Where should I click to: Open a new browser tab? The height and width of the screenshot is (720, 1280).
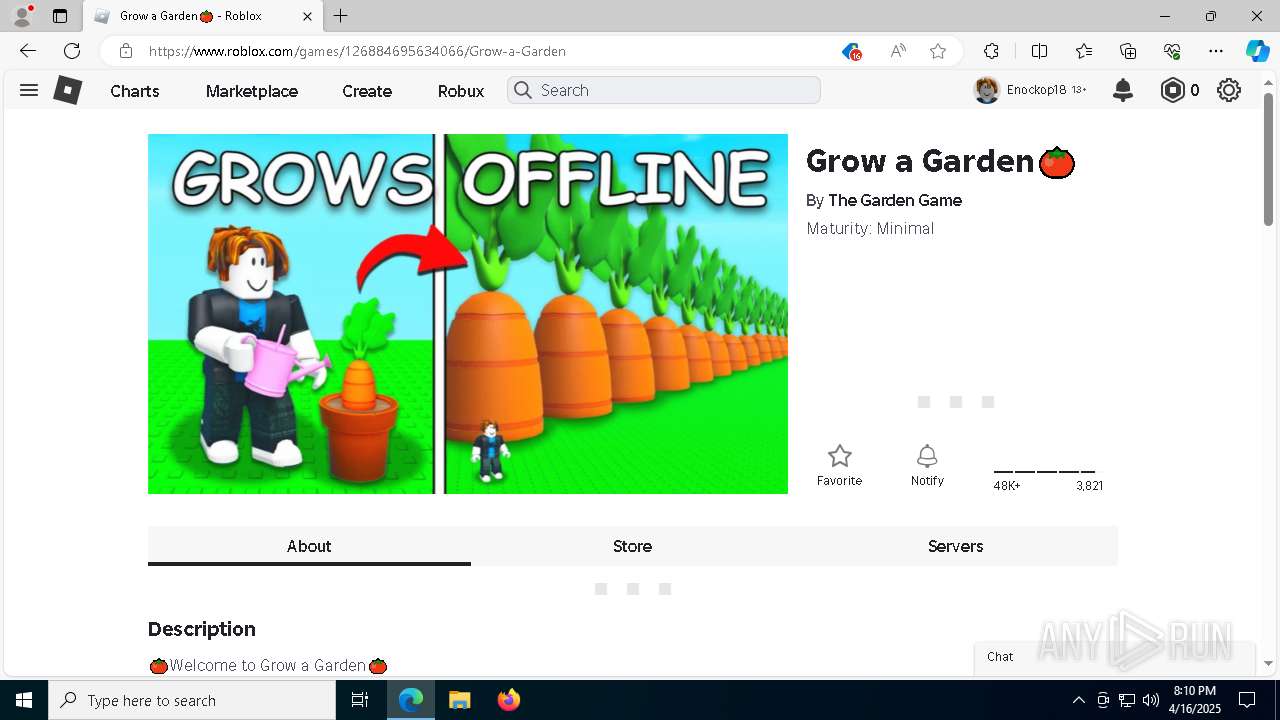[341, 16]
